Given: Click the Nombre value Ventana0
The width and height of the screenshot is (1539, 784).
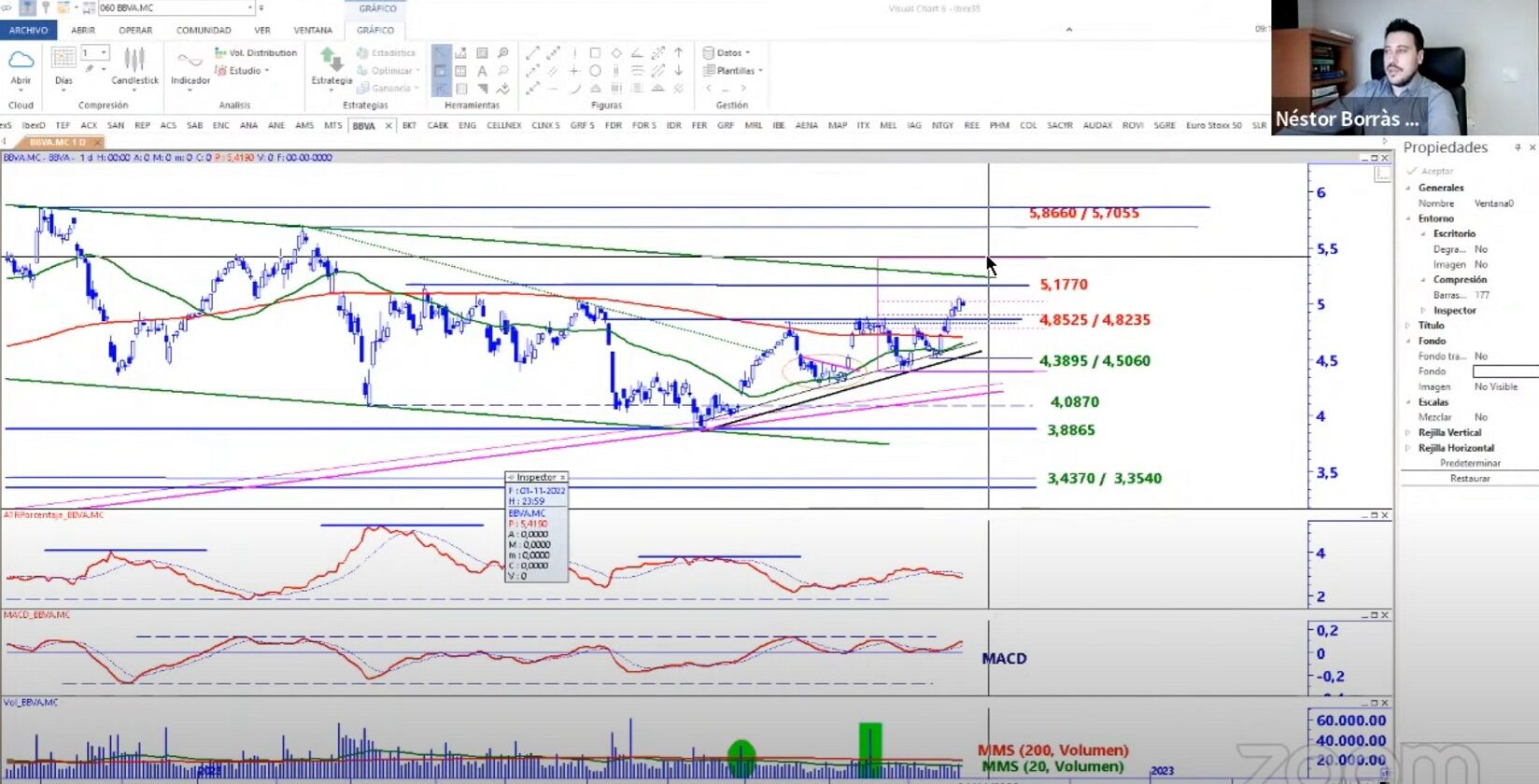Looking at the screenshot, I should (1494, 203).
